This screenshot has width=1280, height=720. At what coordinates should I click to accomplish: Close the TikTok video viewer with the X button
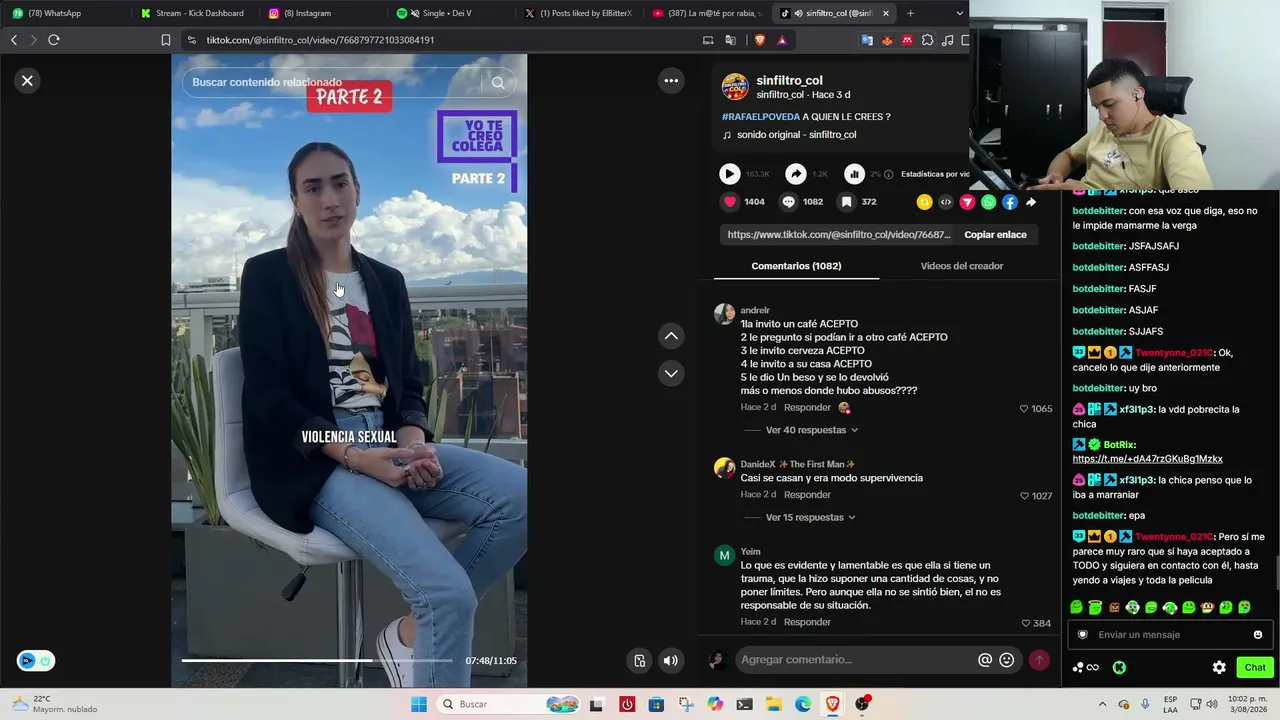[27, 81]
